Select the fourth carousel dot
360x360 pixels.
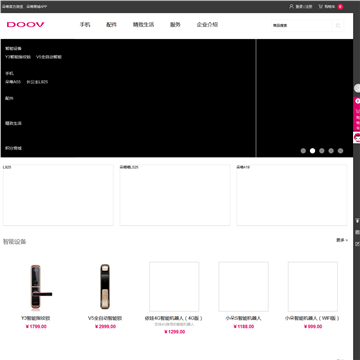[331, 151]
